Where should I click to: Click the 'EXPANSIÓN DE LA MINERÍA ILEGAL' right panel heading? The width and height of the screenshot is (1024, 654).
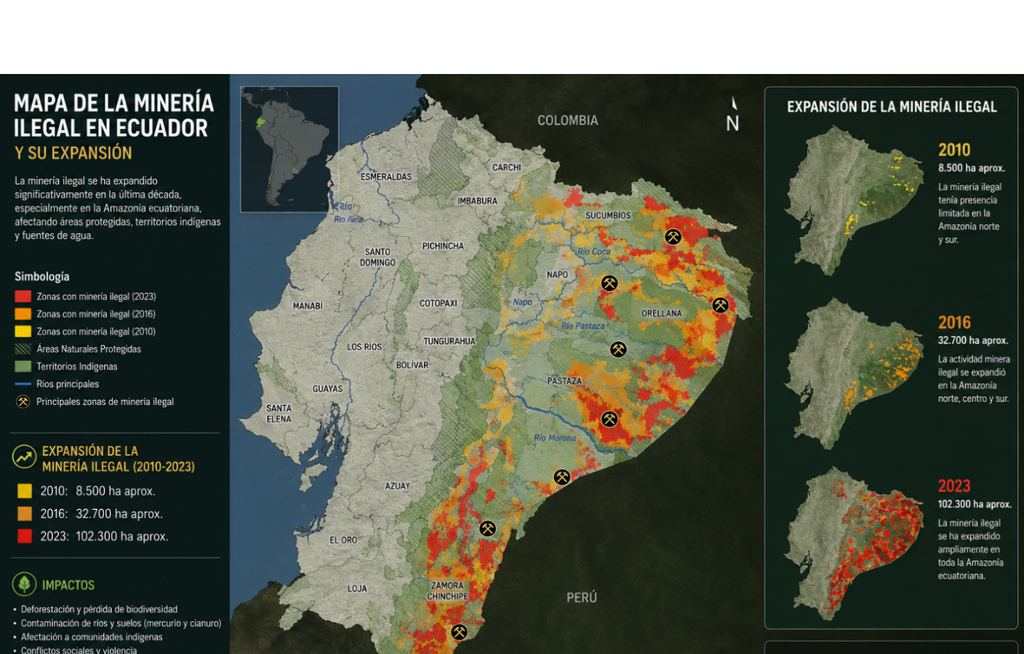pos(891,107)
